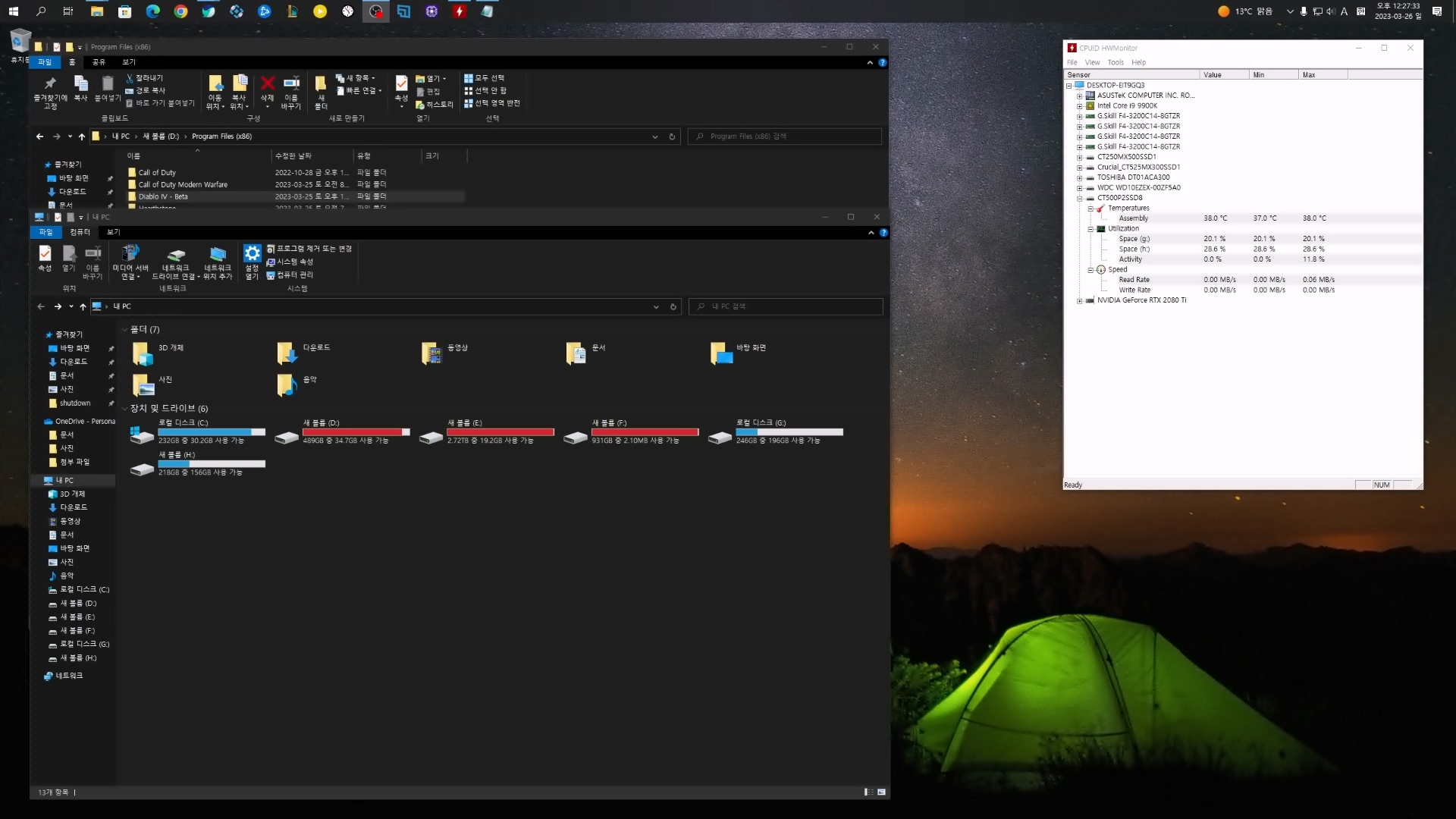
Task: Click the Windows Start button
Action: pos(13,11)
